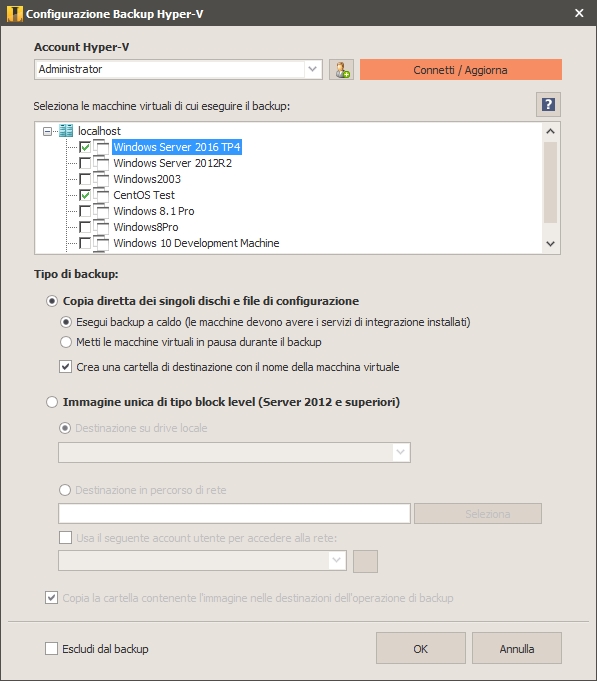This screenshot has width=597, height=681.
Task: Confirm with the OK button
Action: pos(420,648)
